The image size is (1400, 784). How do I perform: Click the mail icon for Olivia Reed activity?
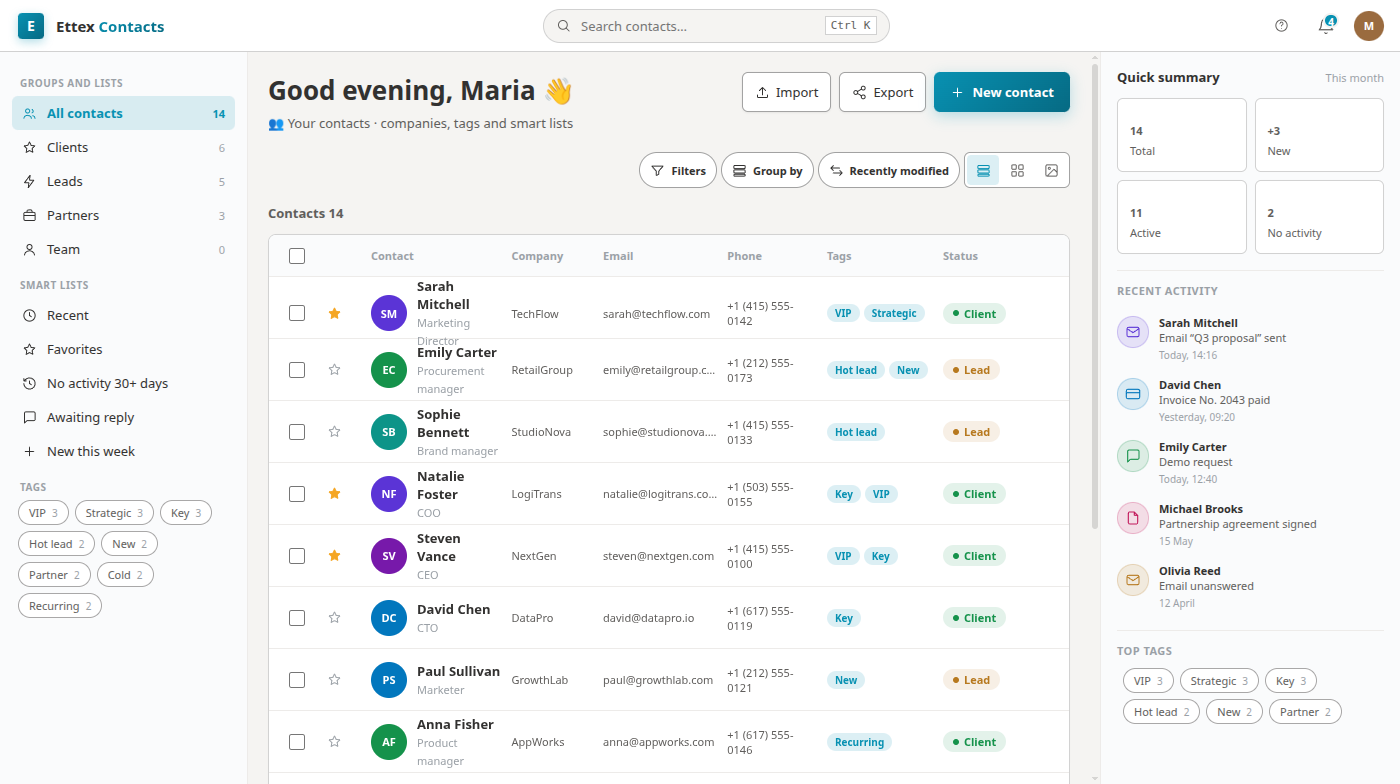(1133, 580)
